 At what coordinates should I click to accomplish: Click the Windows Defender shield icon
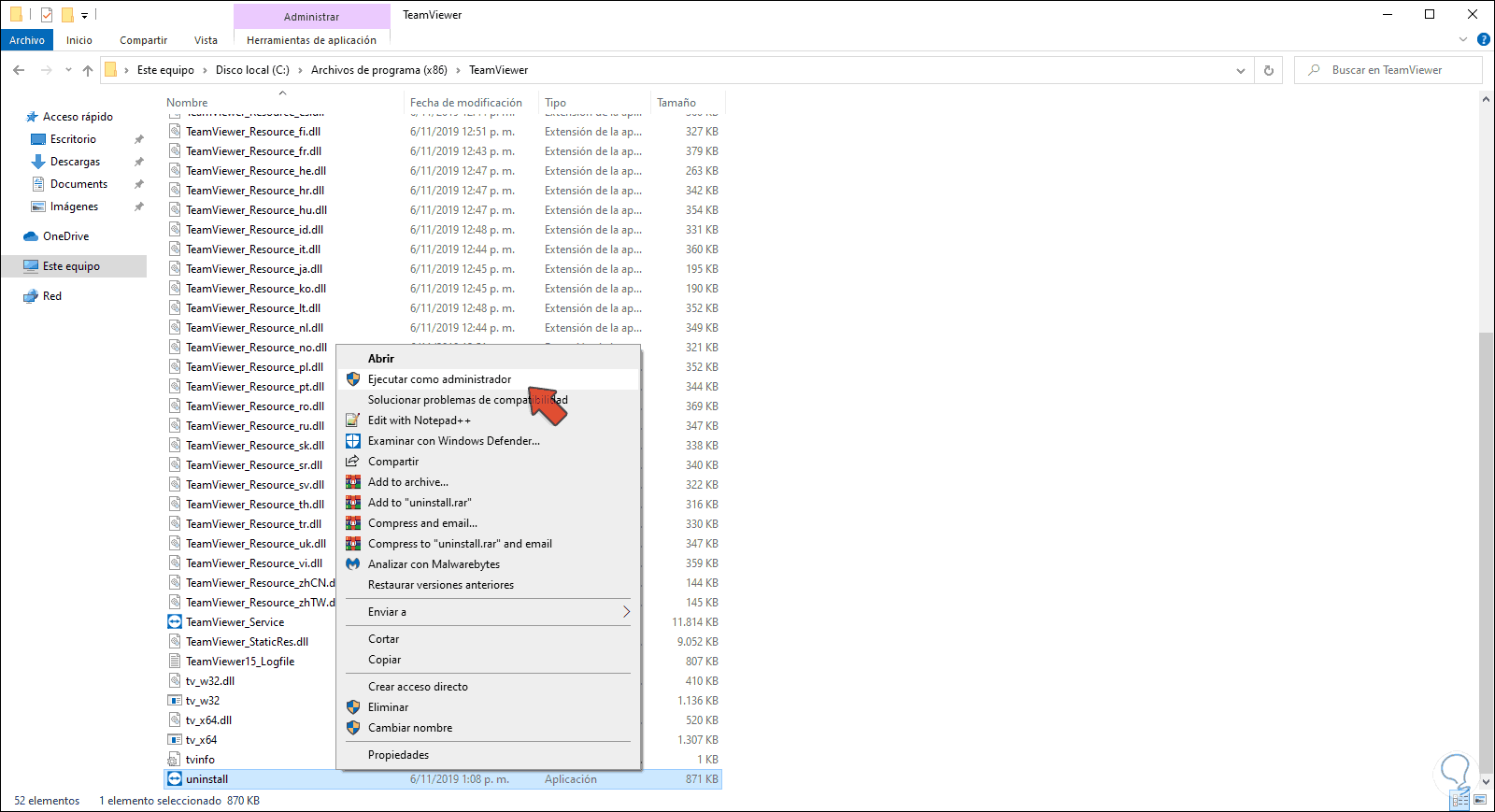(x=353, y=441)
